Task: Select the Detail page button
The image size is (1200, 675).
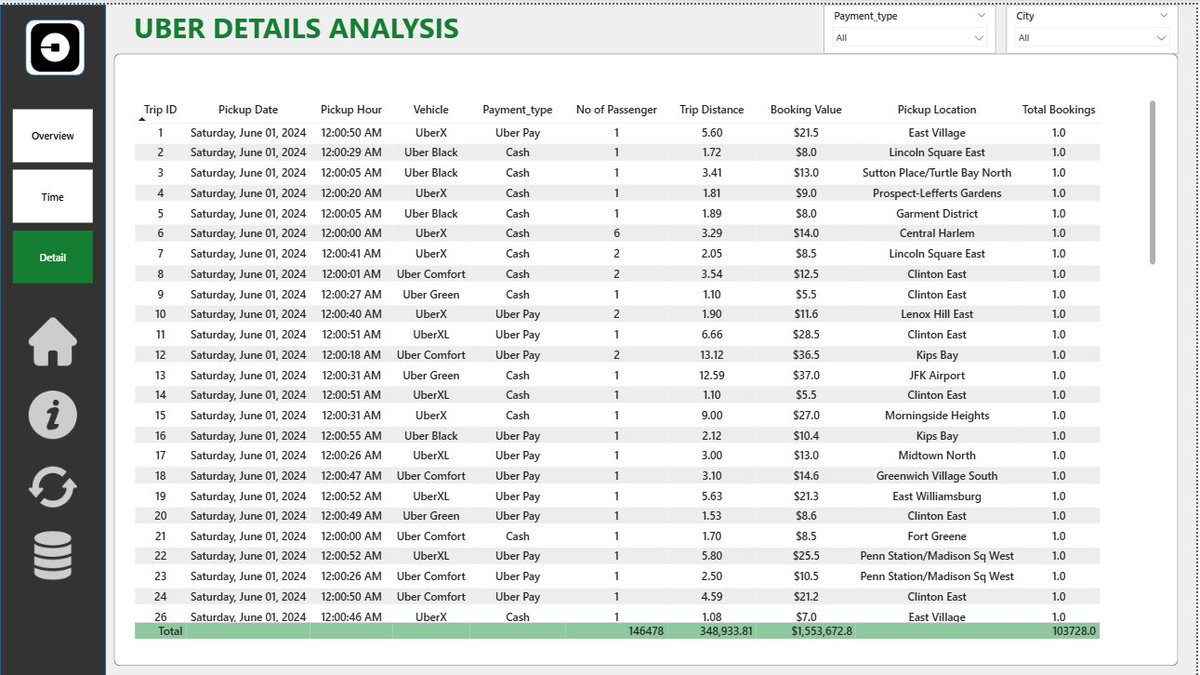Action: [x=53, y=257]
